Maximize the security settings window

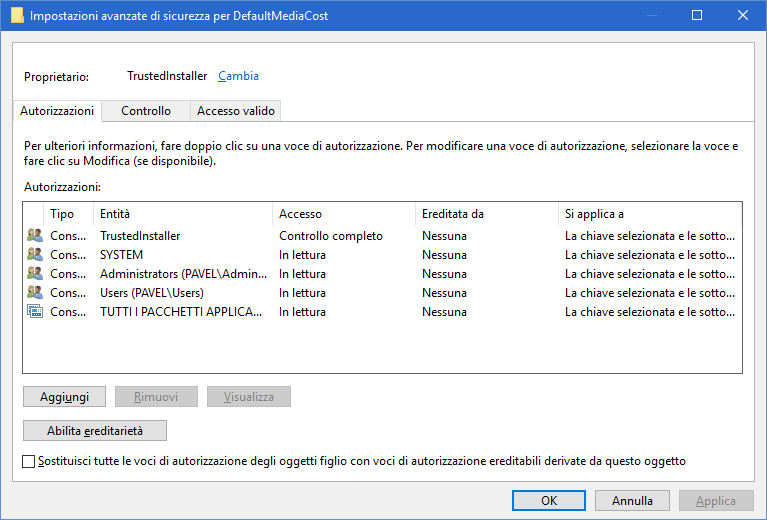point(697,16)
